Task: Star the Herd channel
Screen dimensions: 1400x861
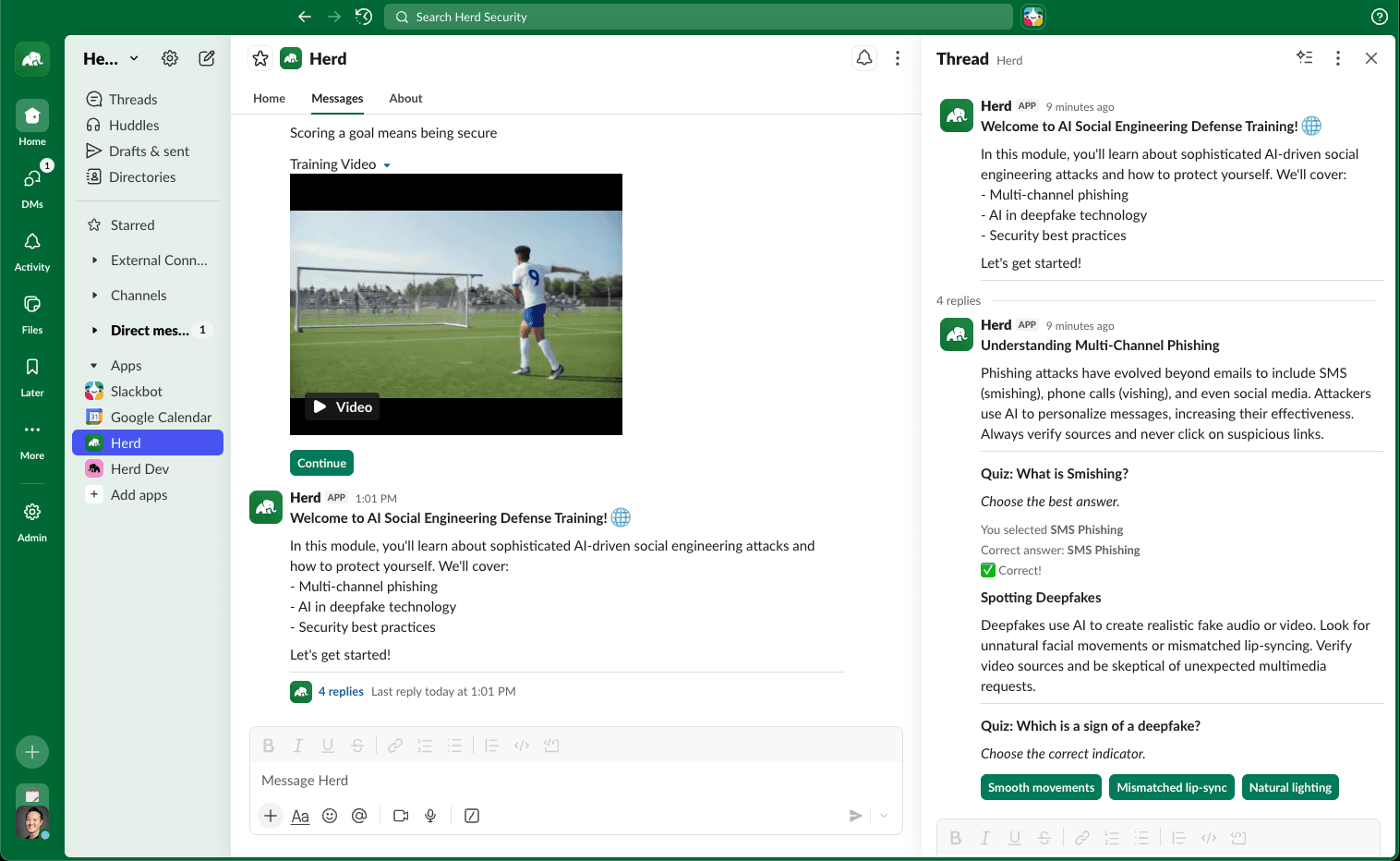Action: click(259, 57)
